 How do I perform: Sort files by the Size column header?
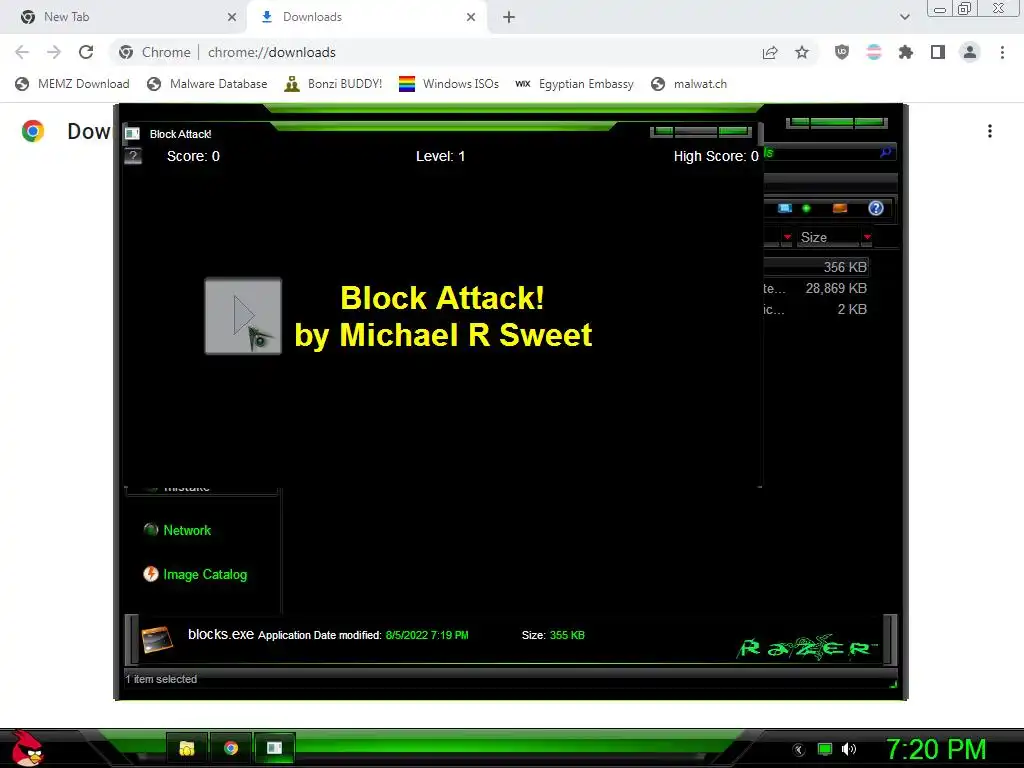tap(827, 237)
